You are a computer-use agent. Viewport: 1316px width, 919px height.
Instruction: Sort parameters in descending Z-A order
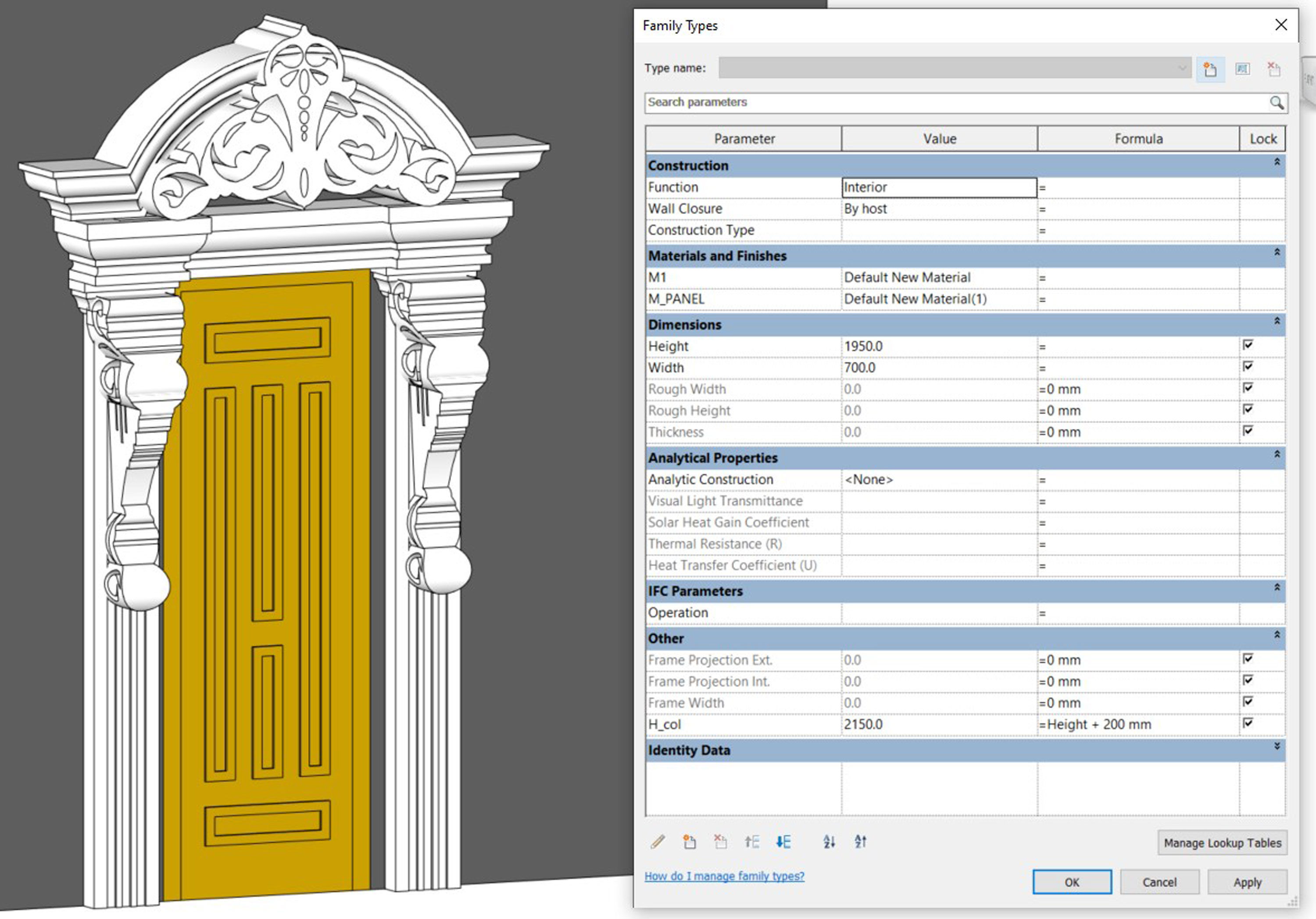coord(860,842)
